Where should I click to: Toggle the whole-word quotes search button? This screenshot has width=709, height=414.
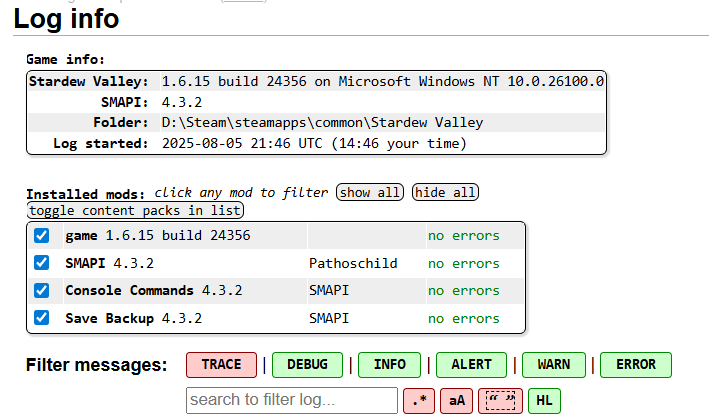click(x=500, y=401)
